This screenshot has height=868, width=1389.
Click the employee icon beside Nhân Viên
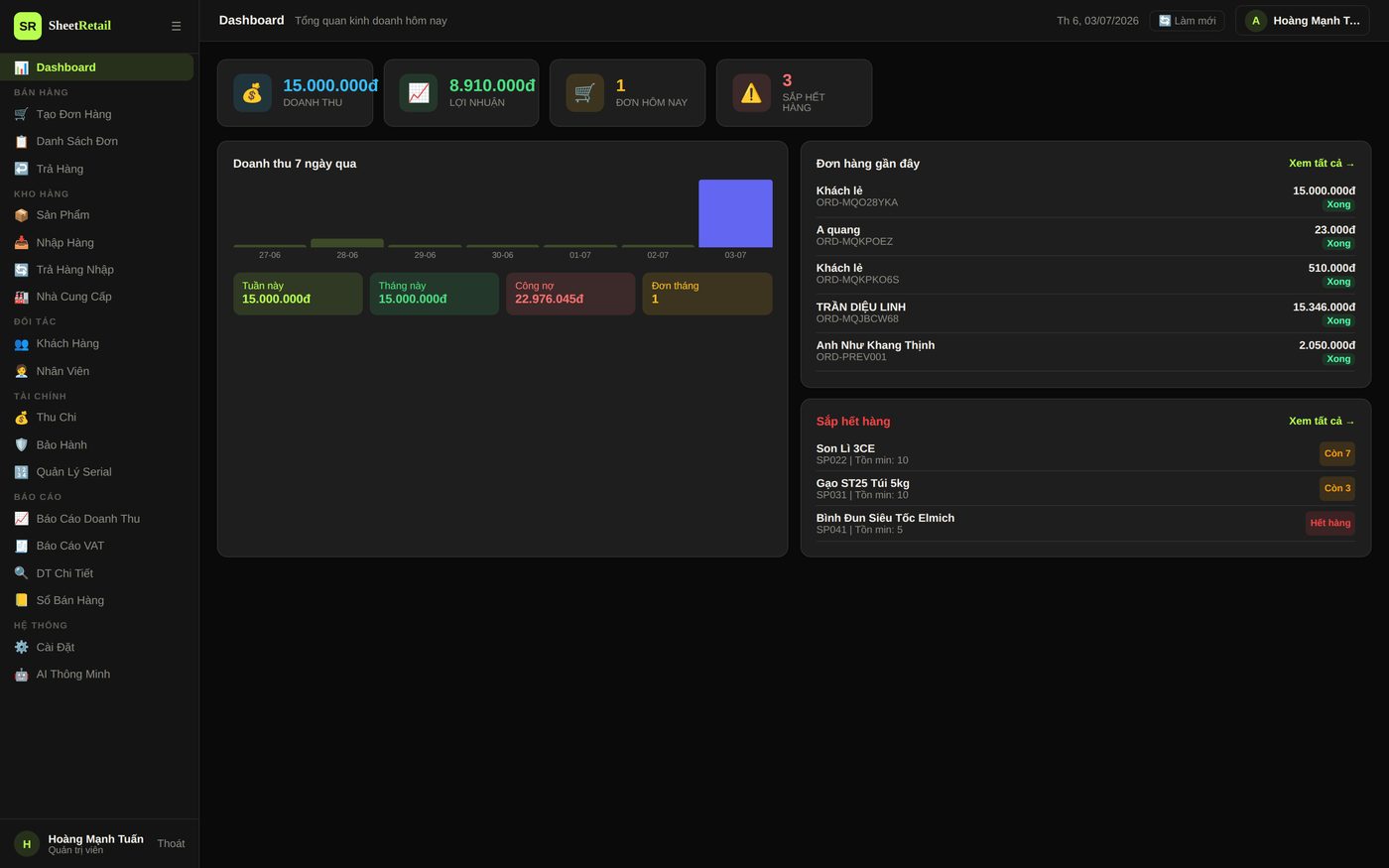pyautogui.click(x=21, y=371)
